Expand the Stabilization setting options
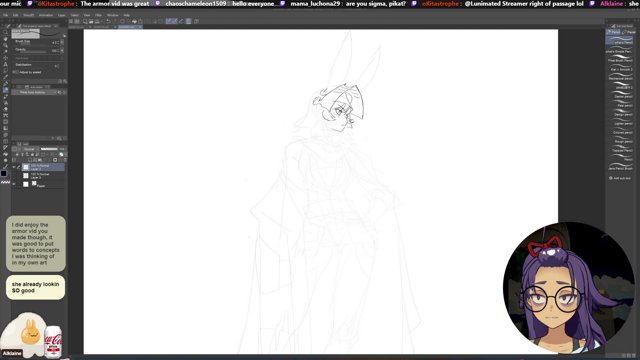Image resolution: width=640 pixels, height=360 pixels. (57, 65)
